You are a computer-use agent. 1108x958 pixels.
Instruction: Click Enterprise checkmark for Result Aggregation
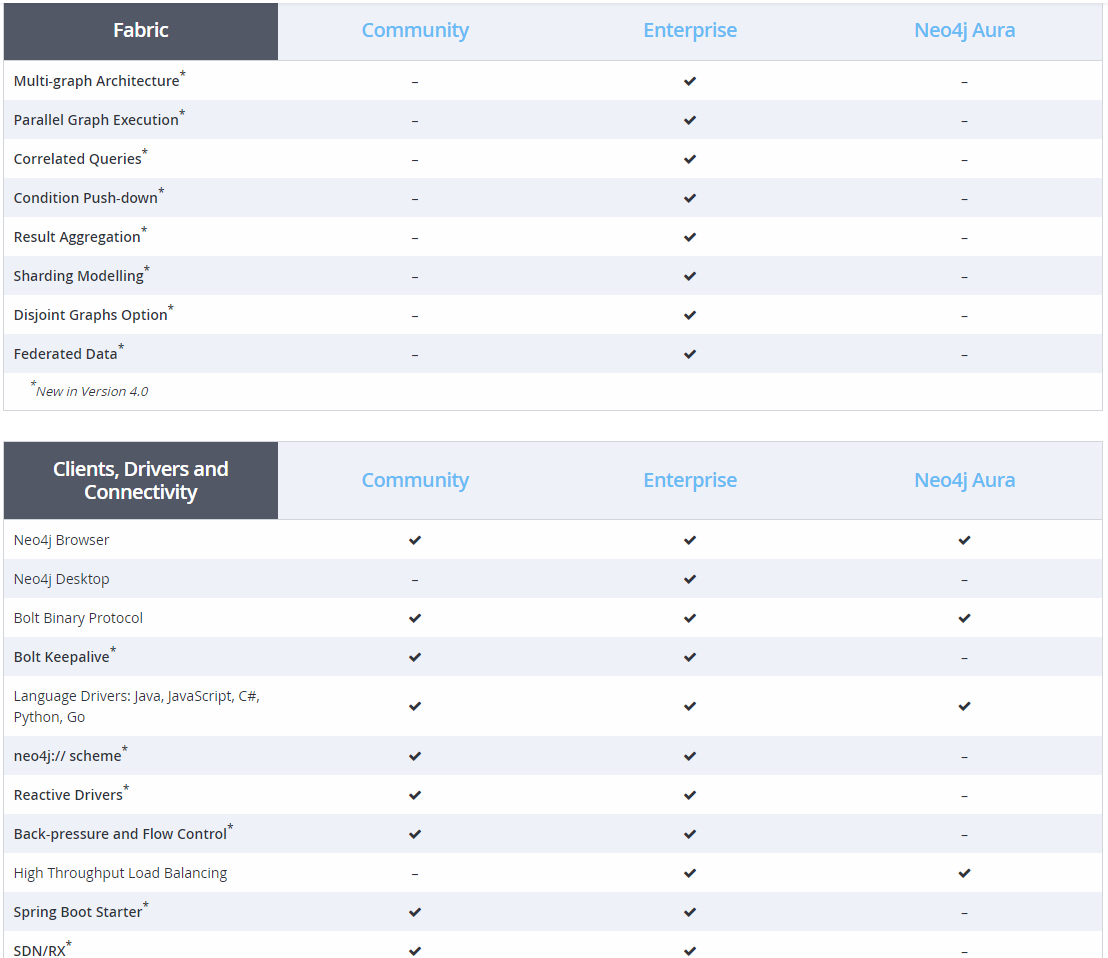(x=690, y=237)
